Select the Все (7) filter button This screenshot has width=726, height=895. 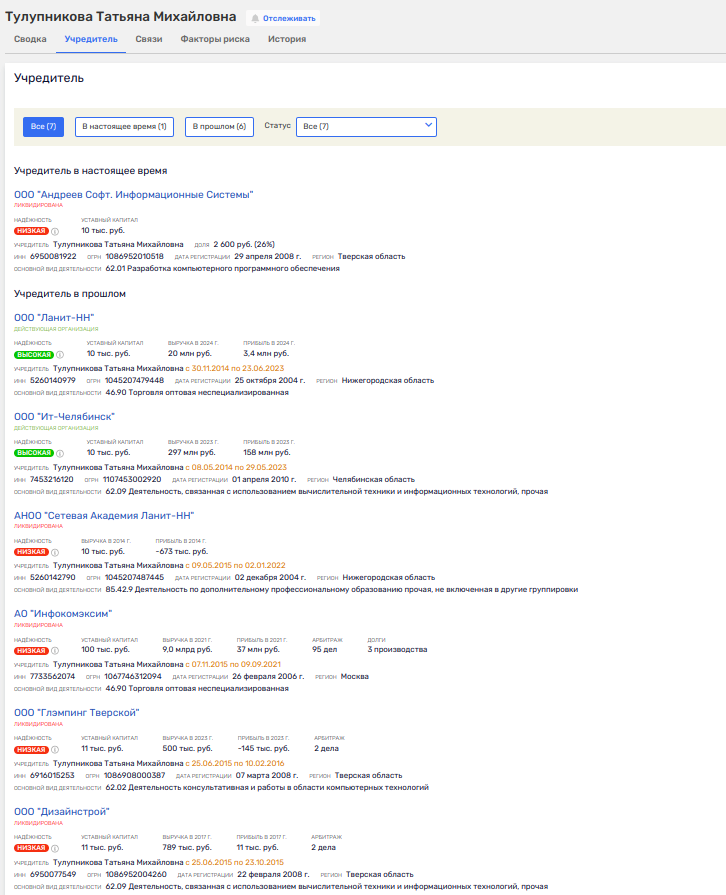click(43, 127)
